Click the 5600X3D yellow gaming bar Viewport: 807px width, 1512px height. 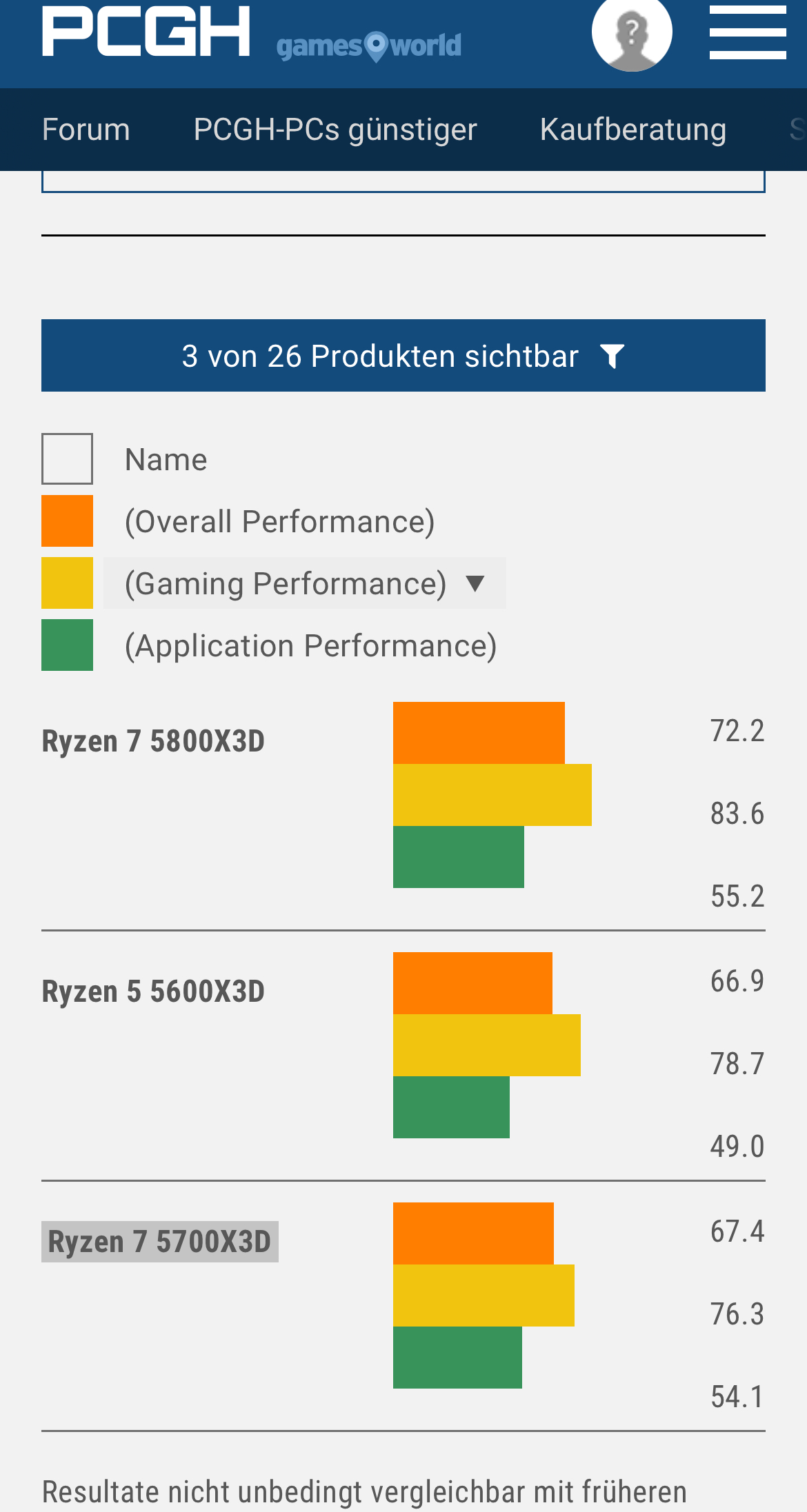point(487,1045)
